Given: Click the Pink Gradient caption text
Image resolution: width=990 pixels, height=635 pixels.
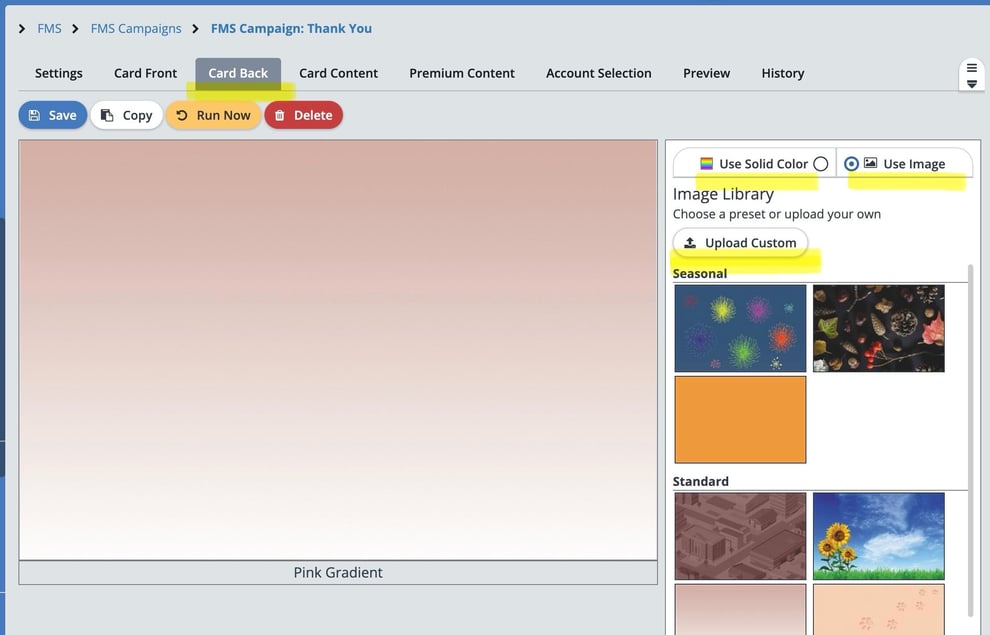Looking at the screenshot, I should 338,573.
